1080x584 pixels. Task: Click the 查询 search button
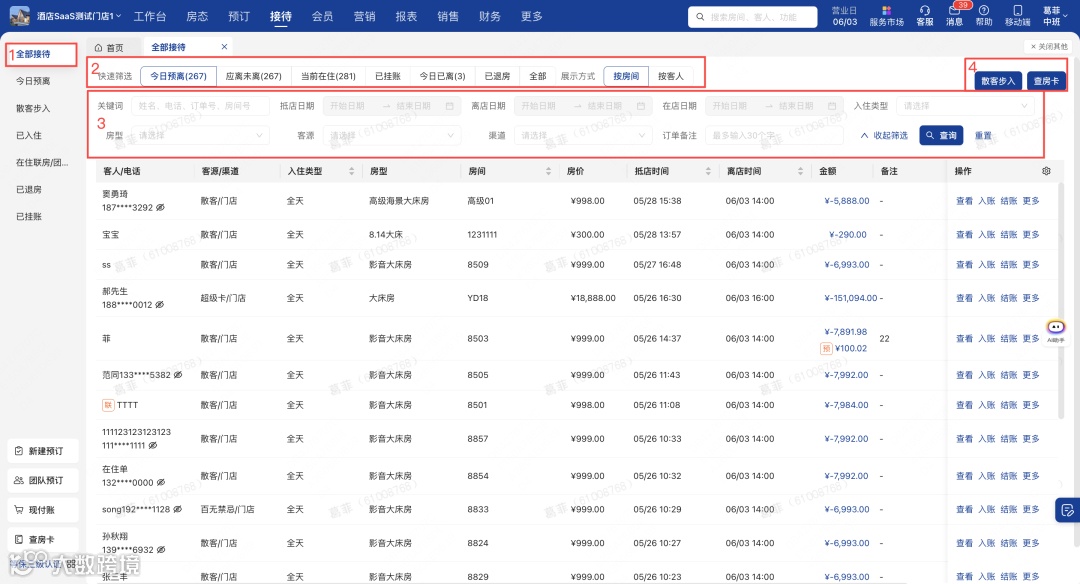click(941, 136)
